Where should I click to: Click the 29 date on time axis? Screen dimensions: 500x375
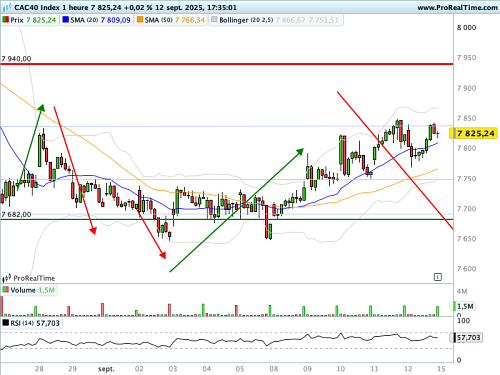(72, 369)
